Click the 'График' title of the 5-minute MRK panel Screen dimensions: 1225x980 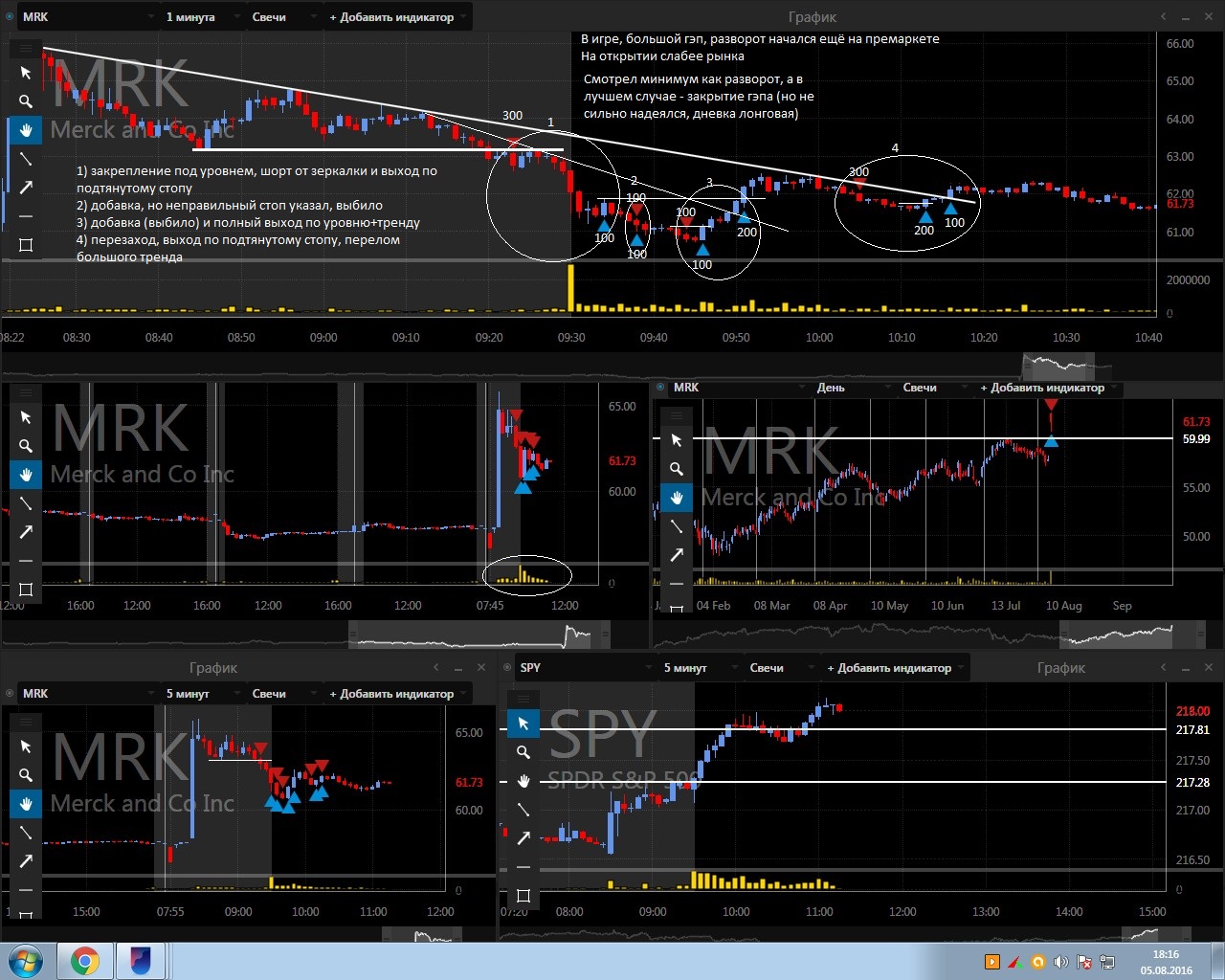click(x=213, y=668)
